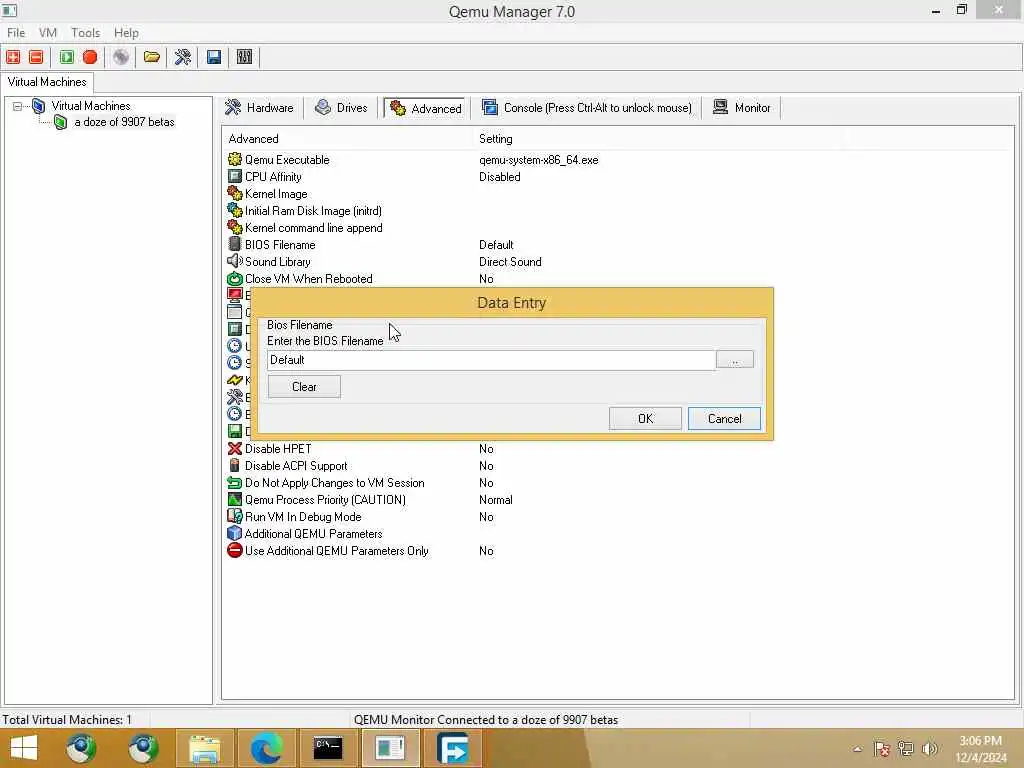Click the Close VM When Rebooted icon
This screenshot has height=768, width=1024.
234,278
